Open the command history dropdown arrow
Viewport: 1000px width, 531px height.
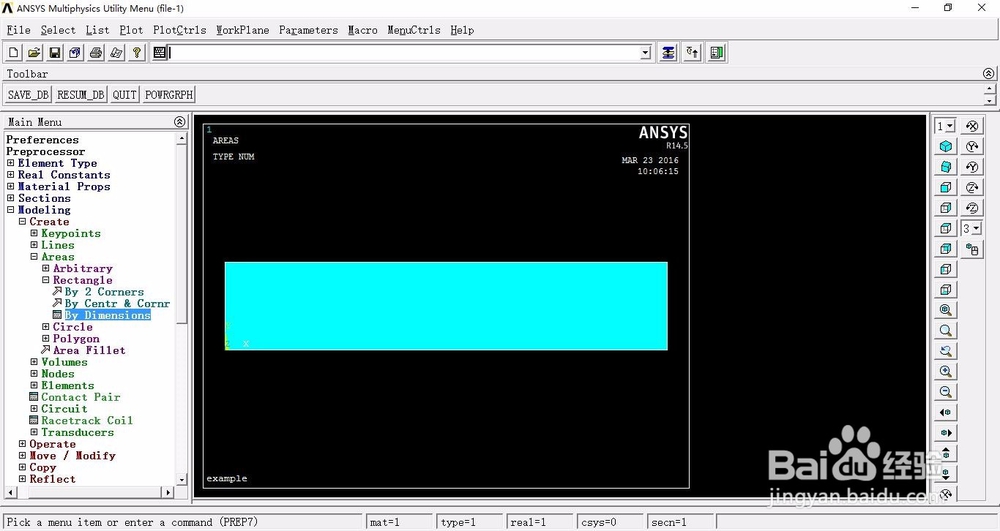click(x=645, y=53)
